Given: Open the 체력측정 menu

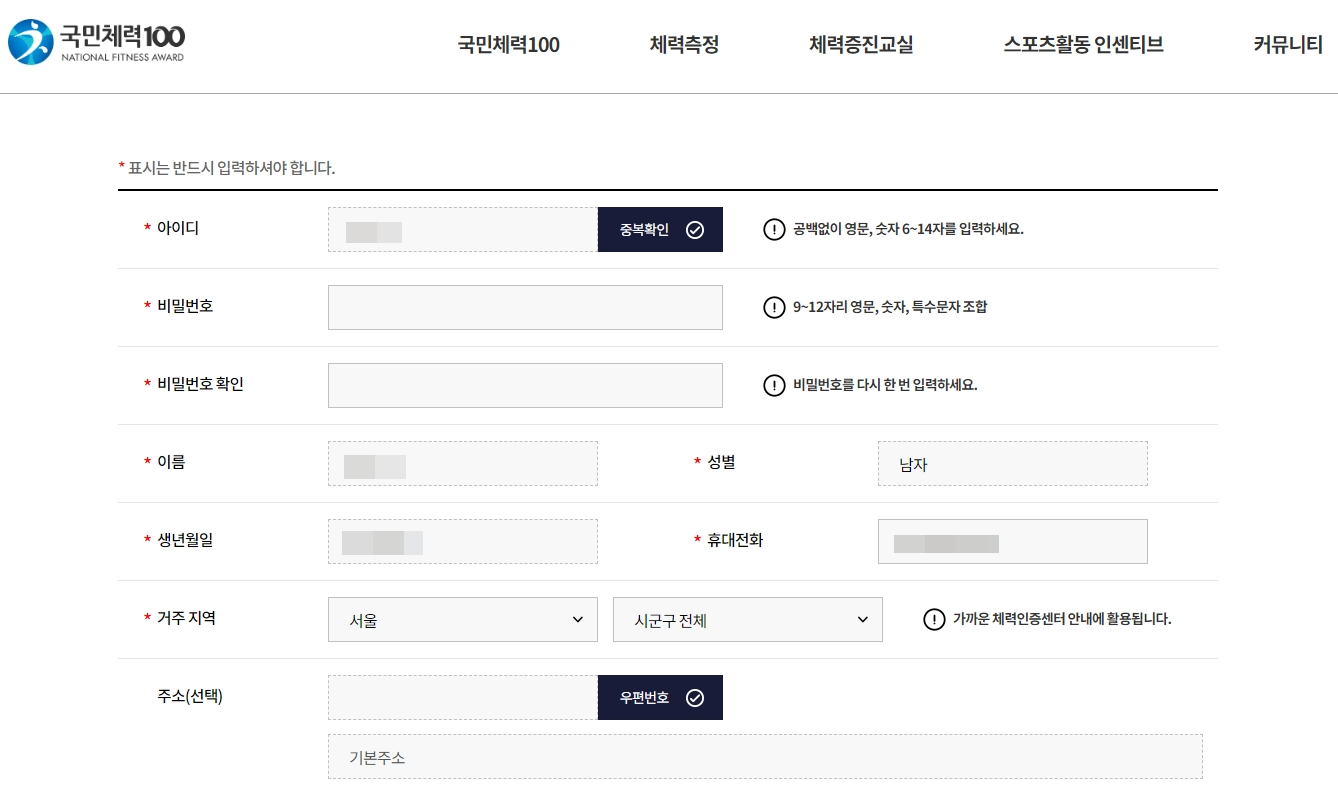Looking at the screenshot, I should click(684, 44).
